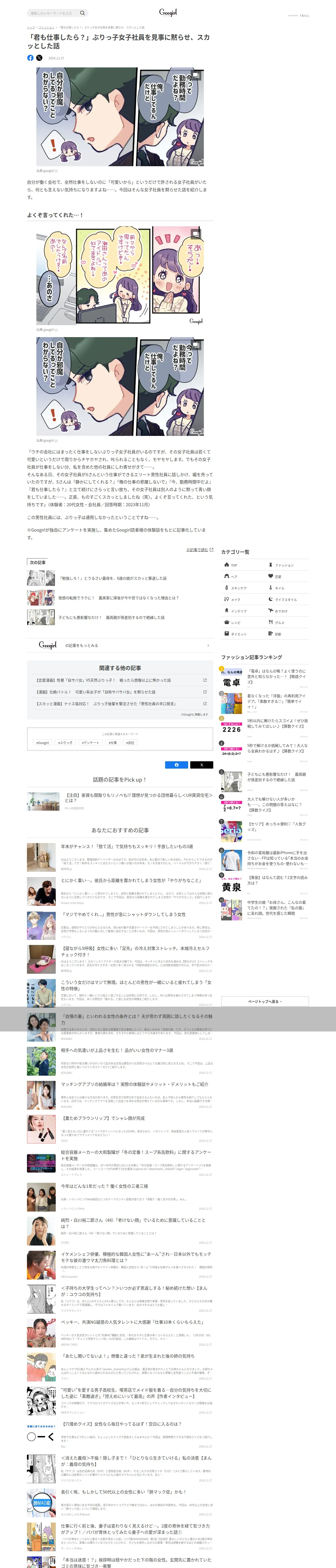Select the #アンケート keyword tag

[91, 743]
